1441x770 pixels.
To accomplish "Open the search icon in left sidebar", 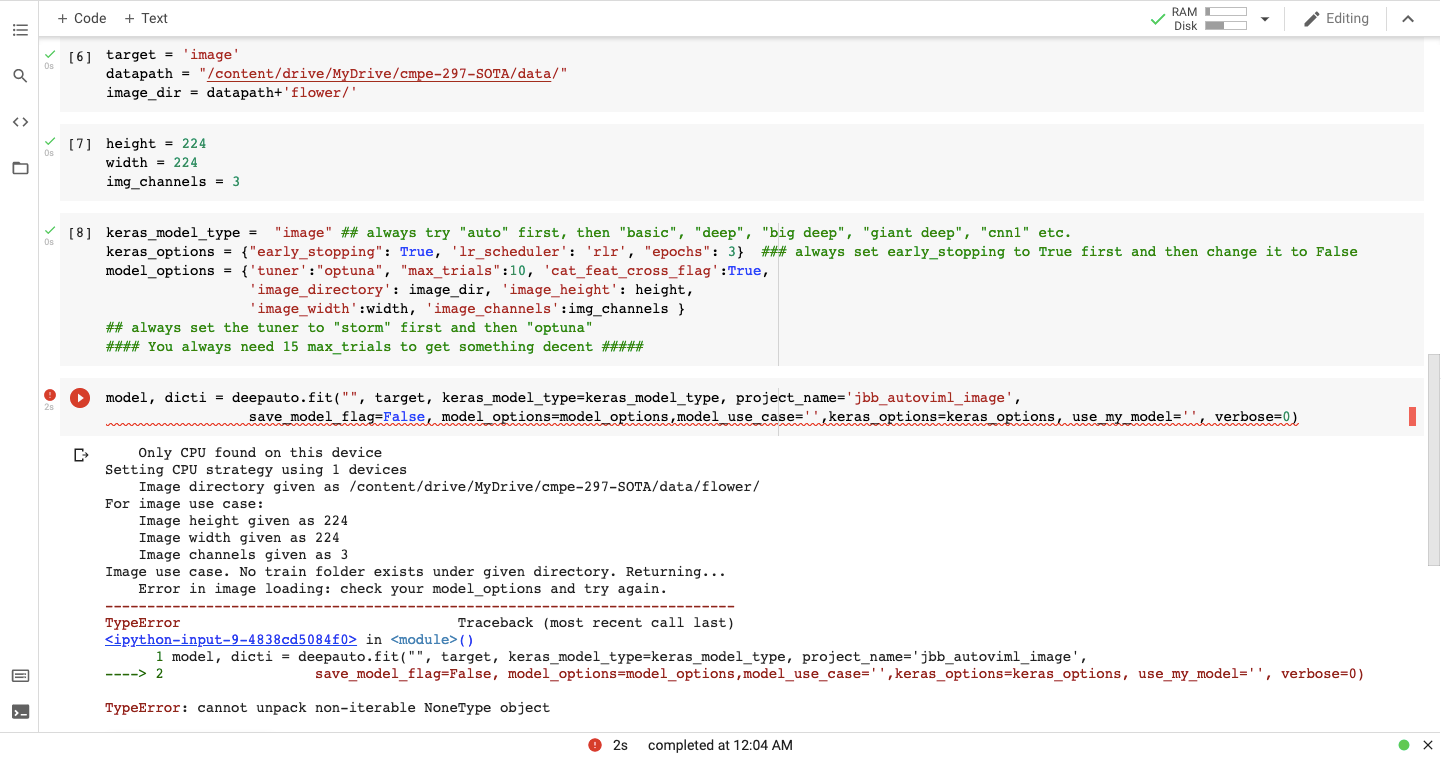I will pyautogui.click(x=20, y=76).
